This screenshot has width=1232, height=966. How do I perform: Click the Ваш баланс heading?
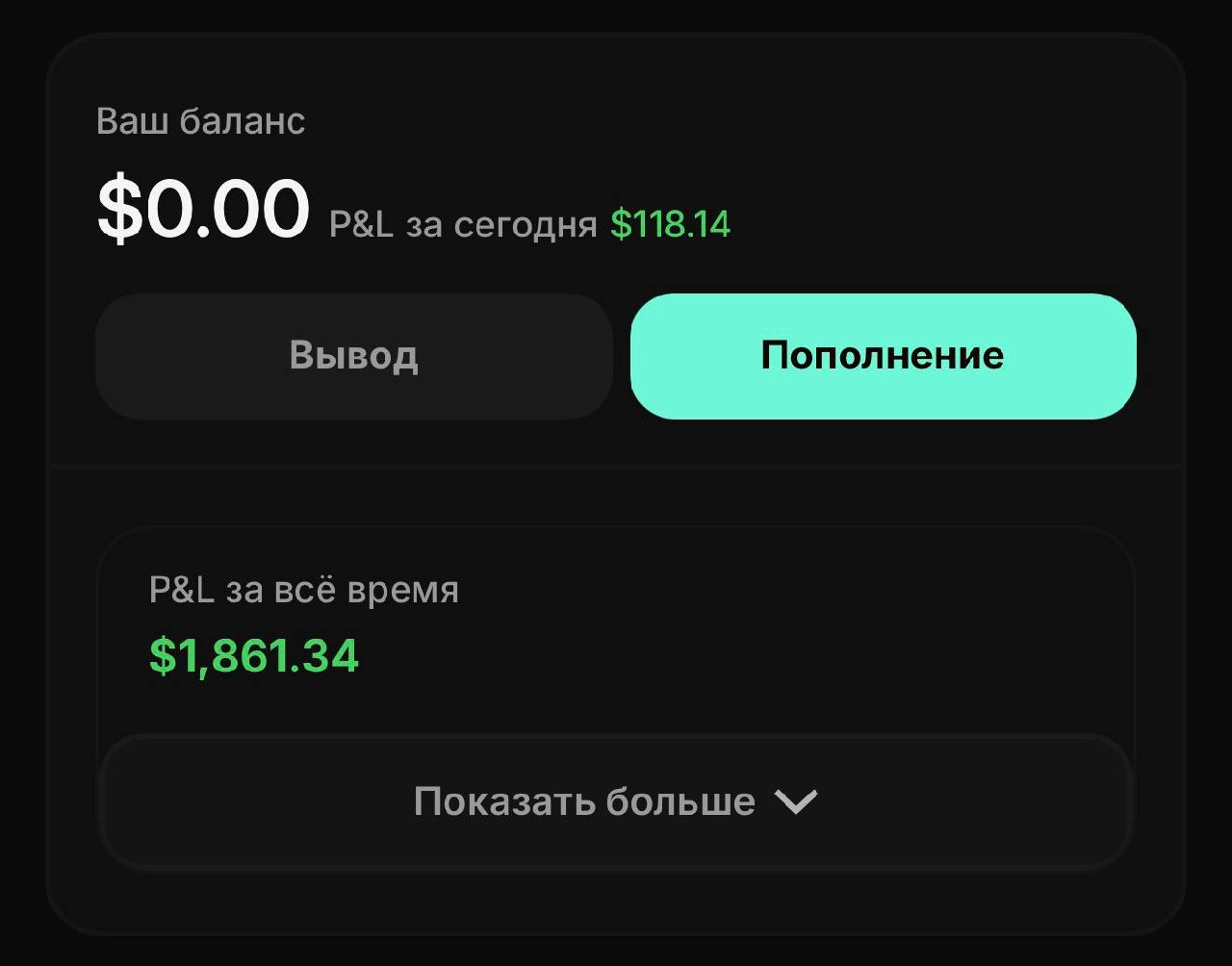[x=201, y=121]
